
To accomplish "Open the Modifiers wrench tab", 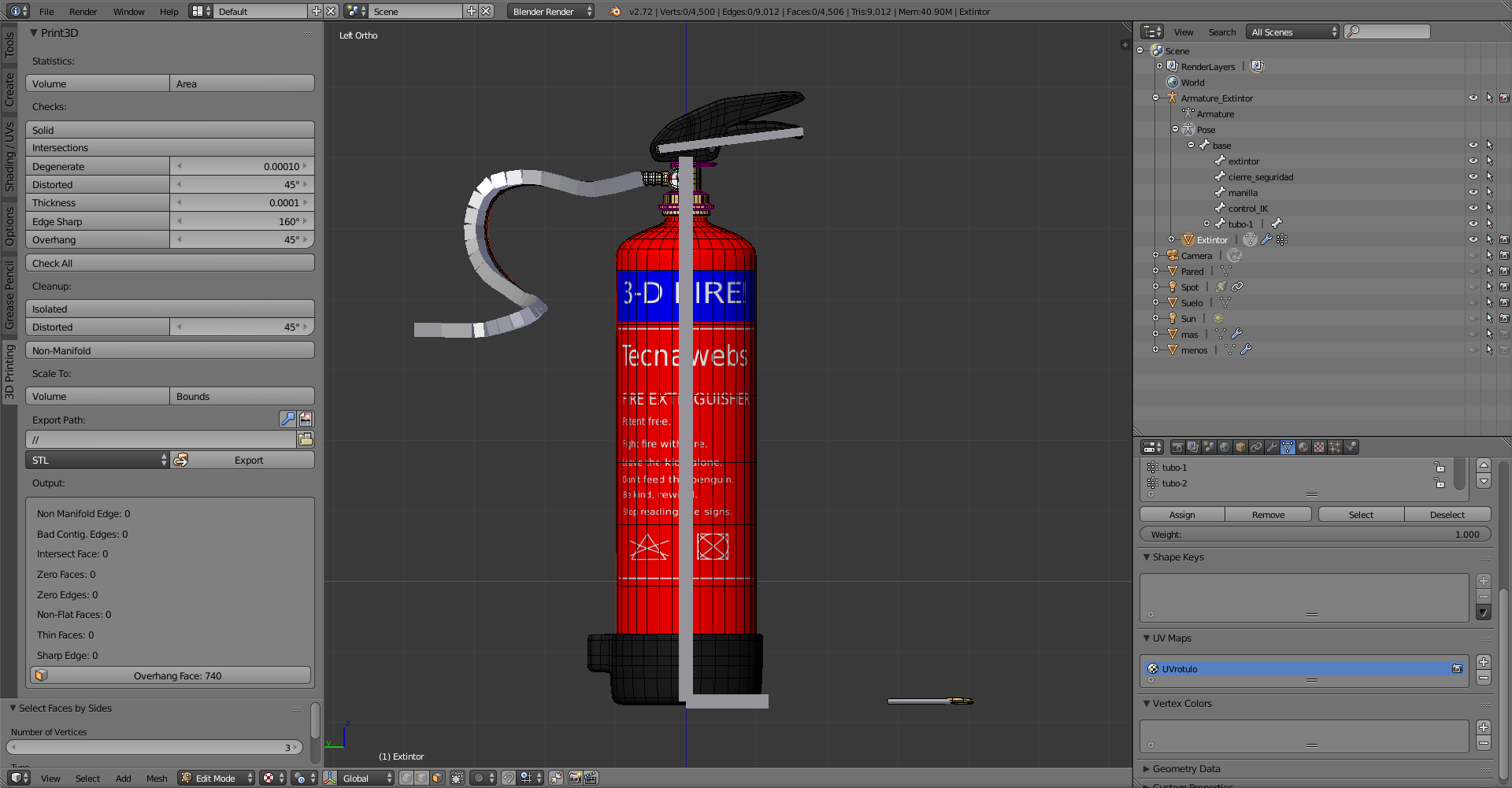I will pyautogui.click(x=1272, y=447).
